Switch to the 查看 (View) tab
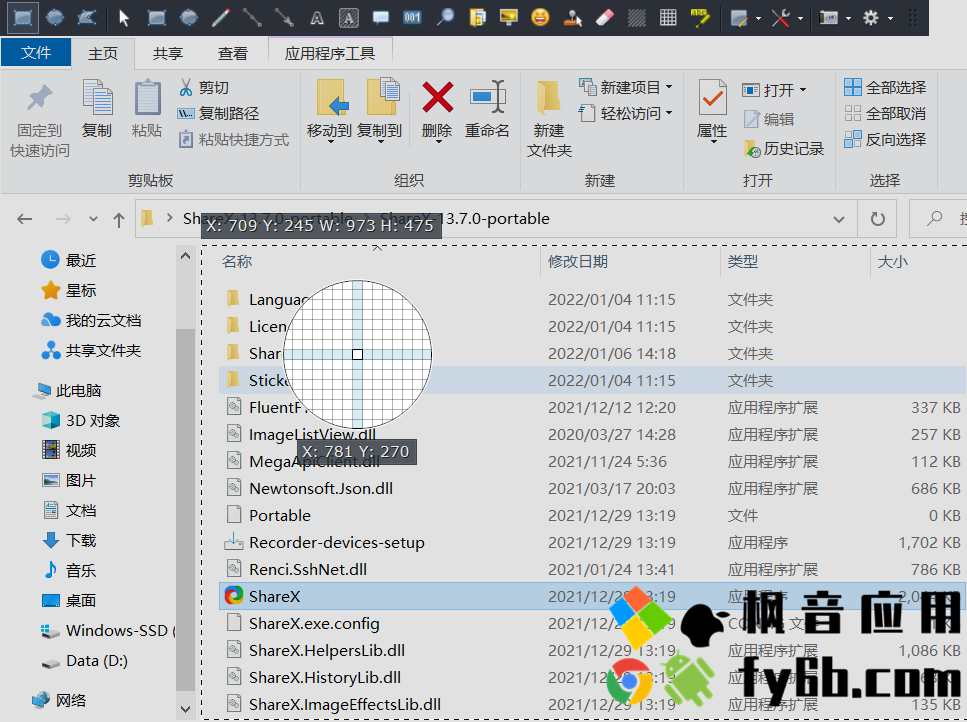The height and width of the screenshot is (722, 967). [x=232, y=54]
